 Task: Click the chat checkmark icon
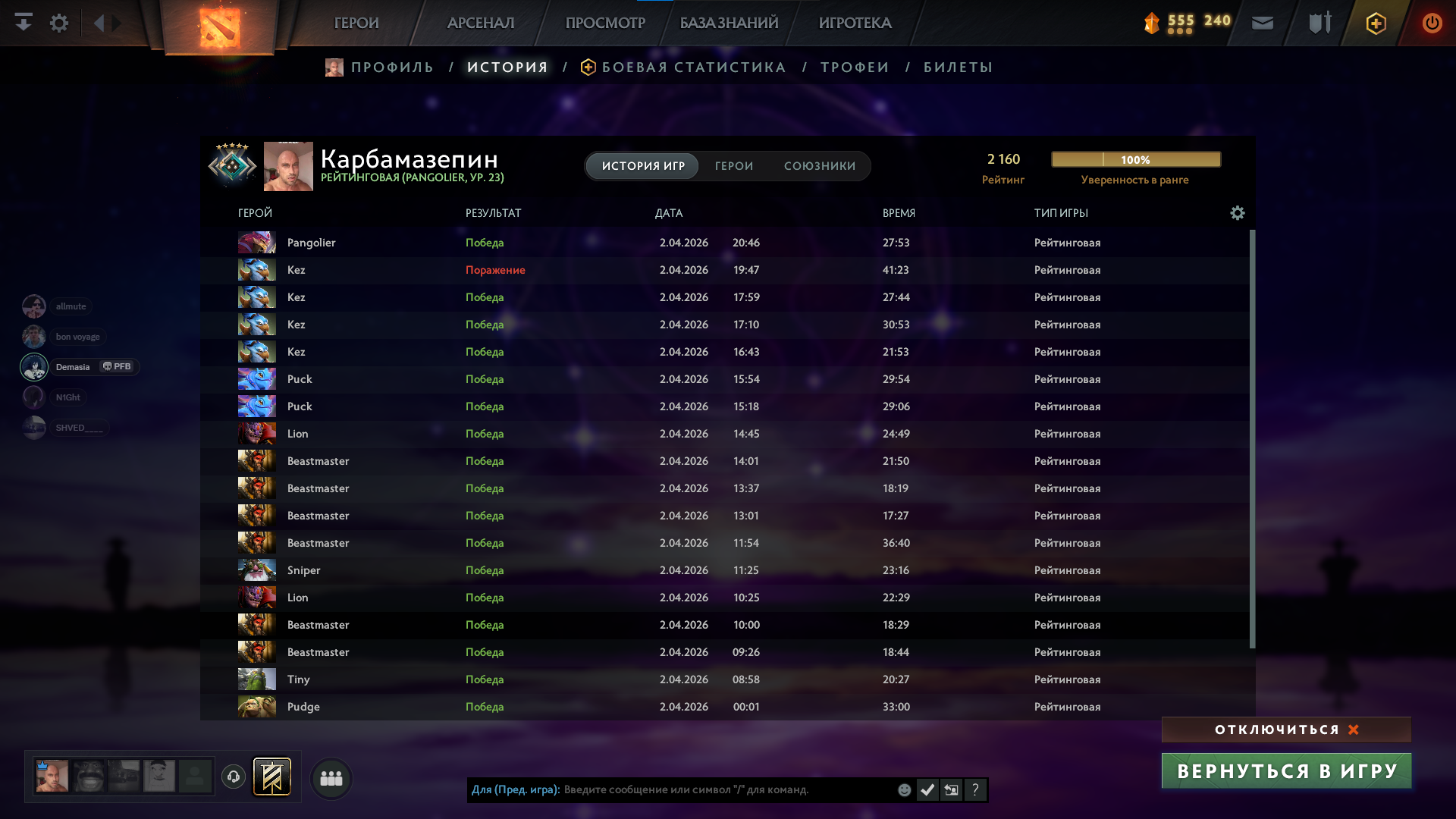click(x=927, y=790)
